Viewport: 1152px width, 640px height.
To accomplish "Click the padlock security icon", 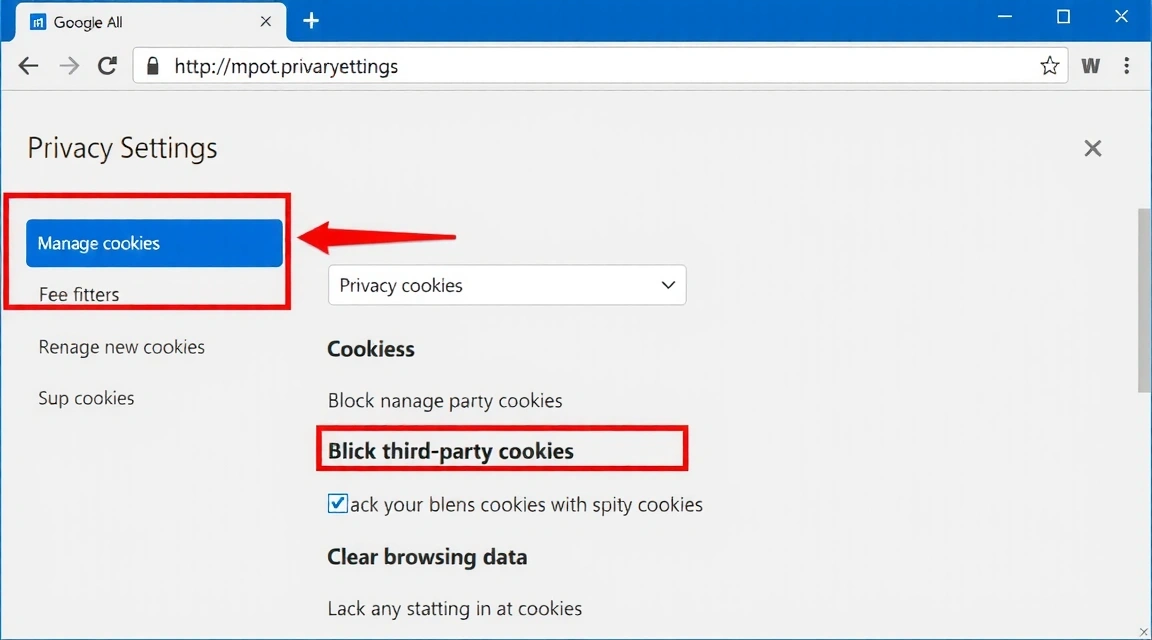I will tap(152, 66).
